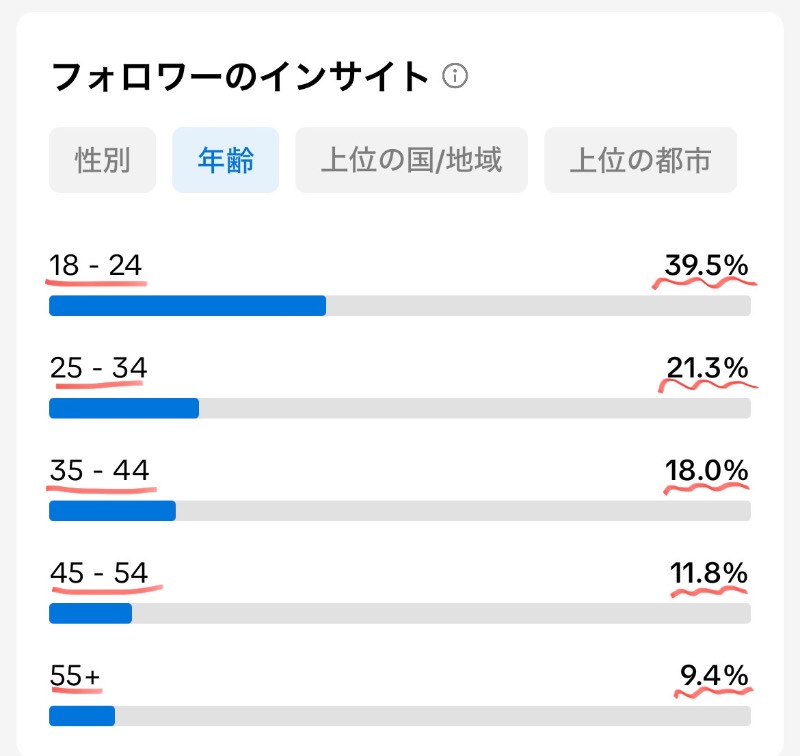Viewport: 800px width, 756px height.
Task: Click the フォロワーのインサイト heading
Action: point(240,77)
